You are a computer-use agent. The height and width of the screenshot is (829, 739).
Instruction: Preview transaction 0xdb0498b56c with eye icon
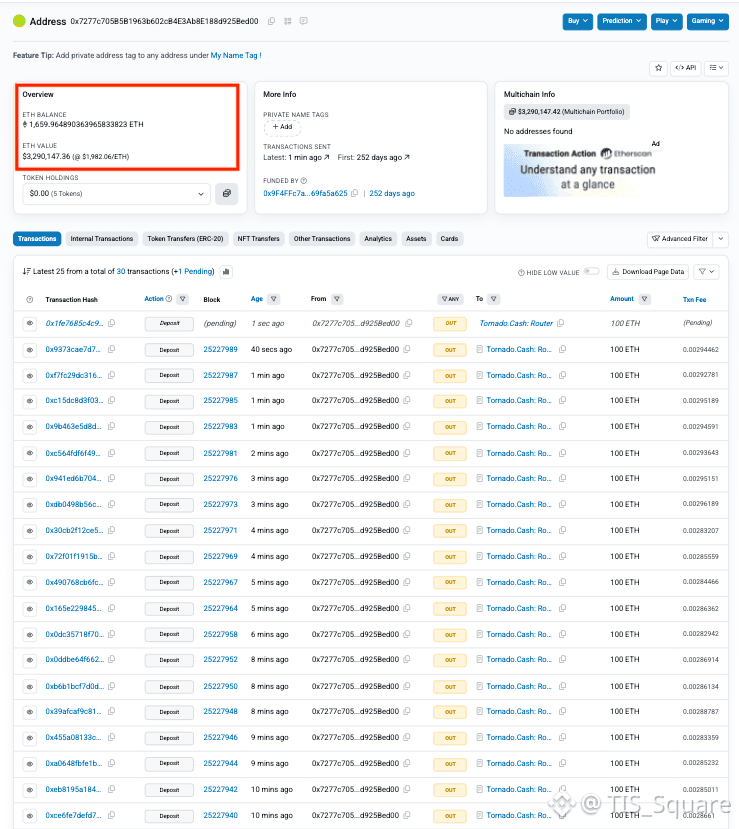pos(30,505)
